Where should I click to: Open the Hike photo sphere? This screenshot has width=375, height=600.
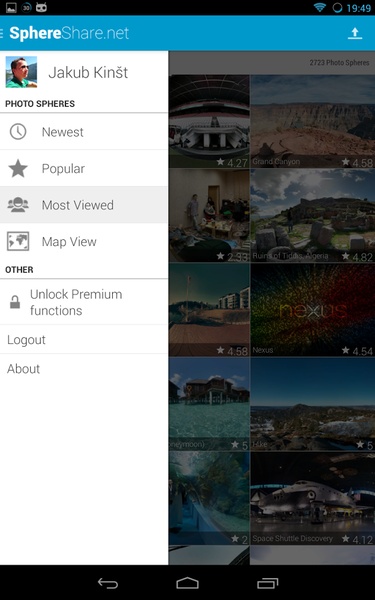coord(313,404)
